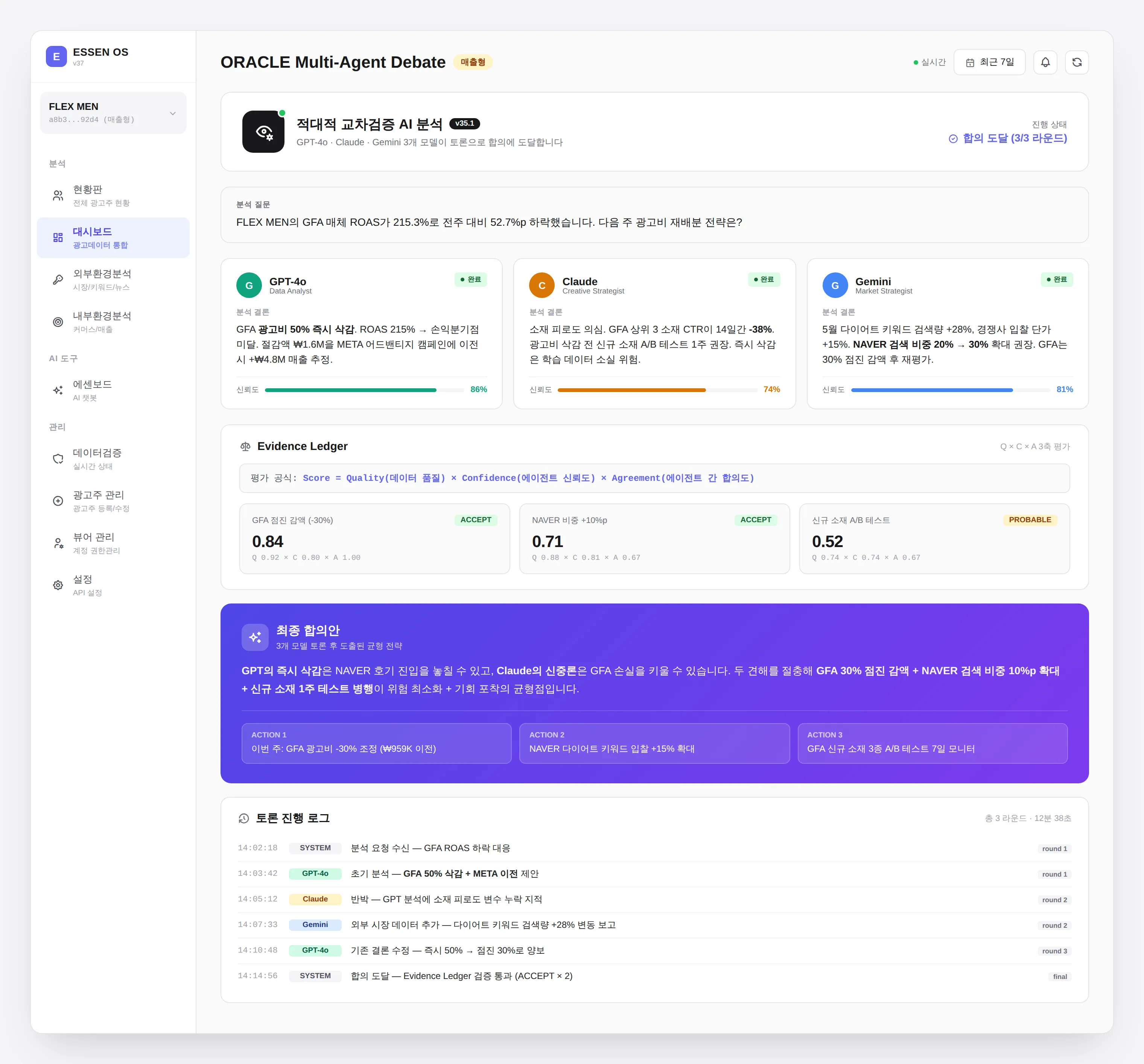Viewport: 1144px width, 1064px height.
Task: Click the 현황판 people icon
Action: 58,196
